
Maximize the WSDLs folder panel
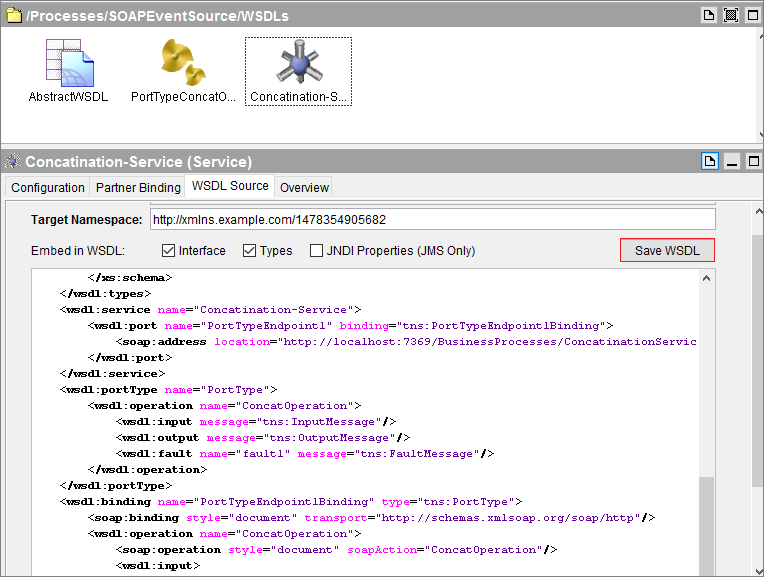[x=753, y=15]
